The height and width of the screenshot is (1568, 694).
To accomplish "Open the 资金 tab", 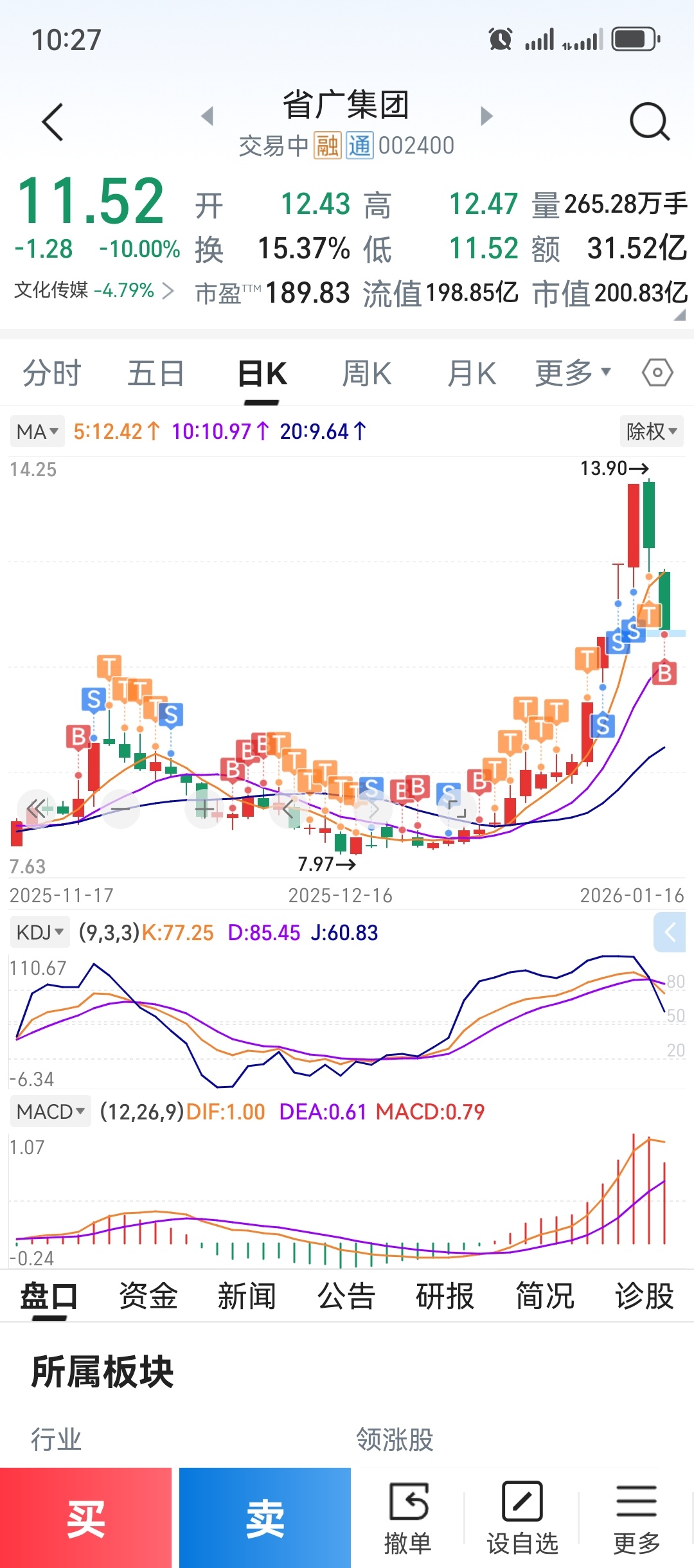I will [148, 1296].
